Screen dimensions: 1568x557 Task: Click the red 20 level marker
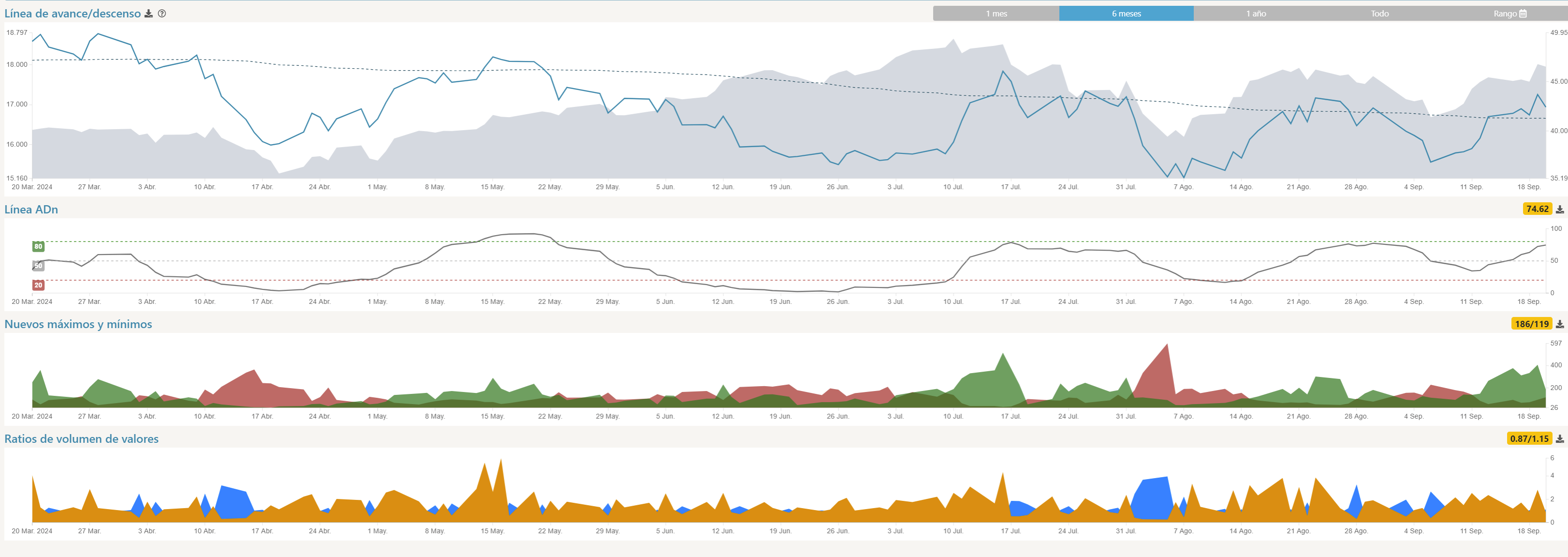pyautogui.click(x=38, y=285)
